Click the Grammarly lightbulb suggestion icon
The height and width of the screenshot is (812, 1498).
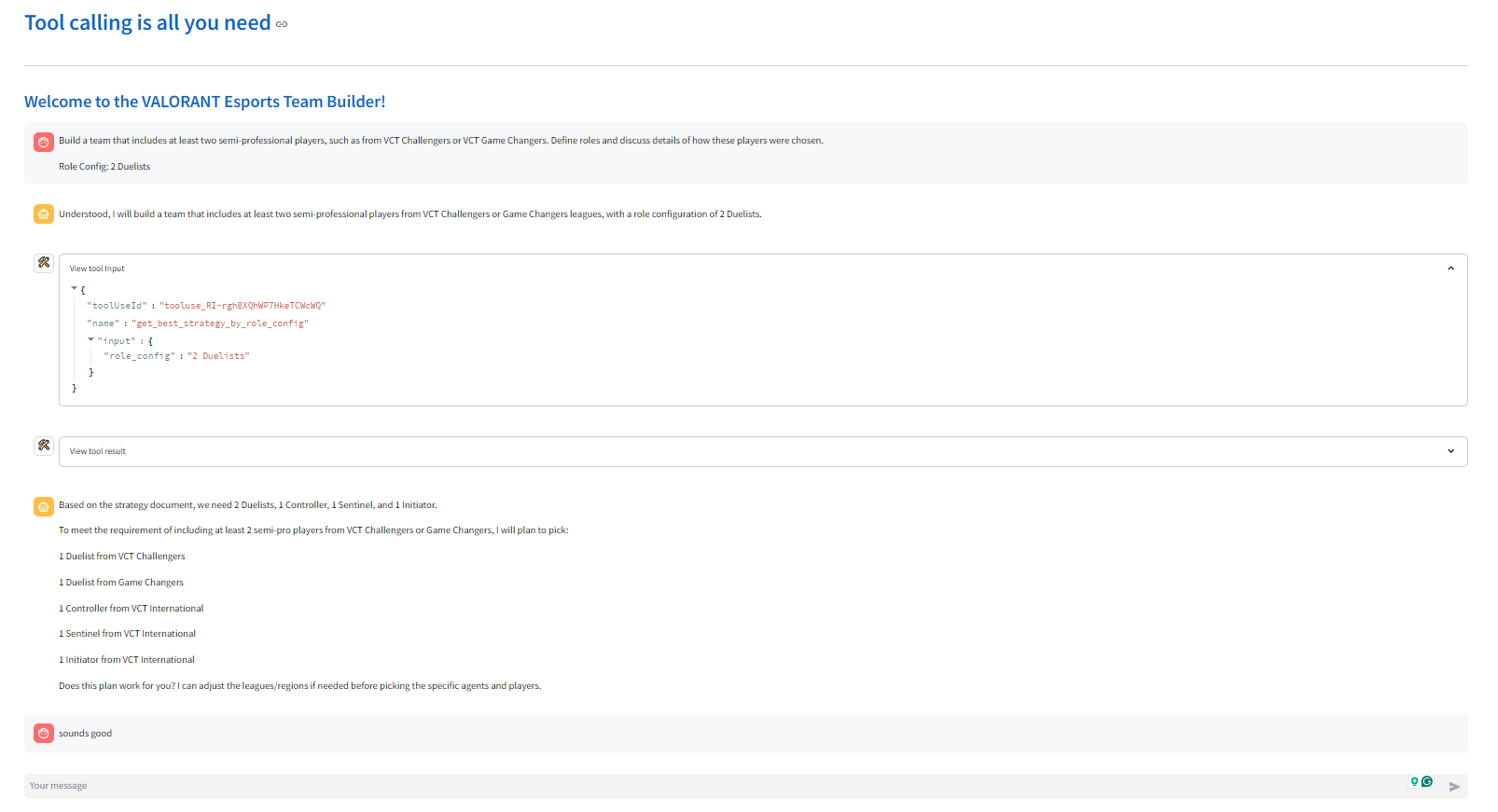click(x=1414, y=782)
